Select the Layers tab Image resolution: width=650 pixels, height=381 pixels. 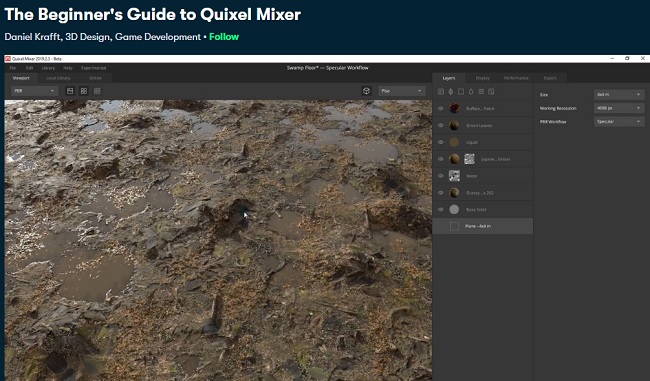pos(449,78)
